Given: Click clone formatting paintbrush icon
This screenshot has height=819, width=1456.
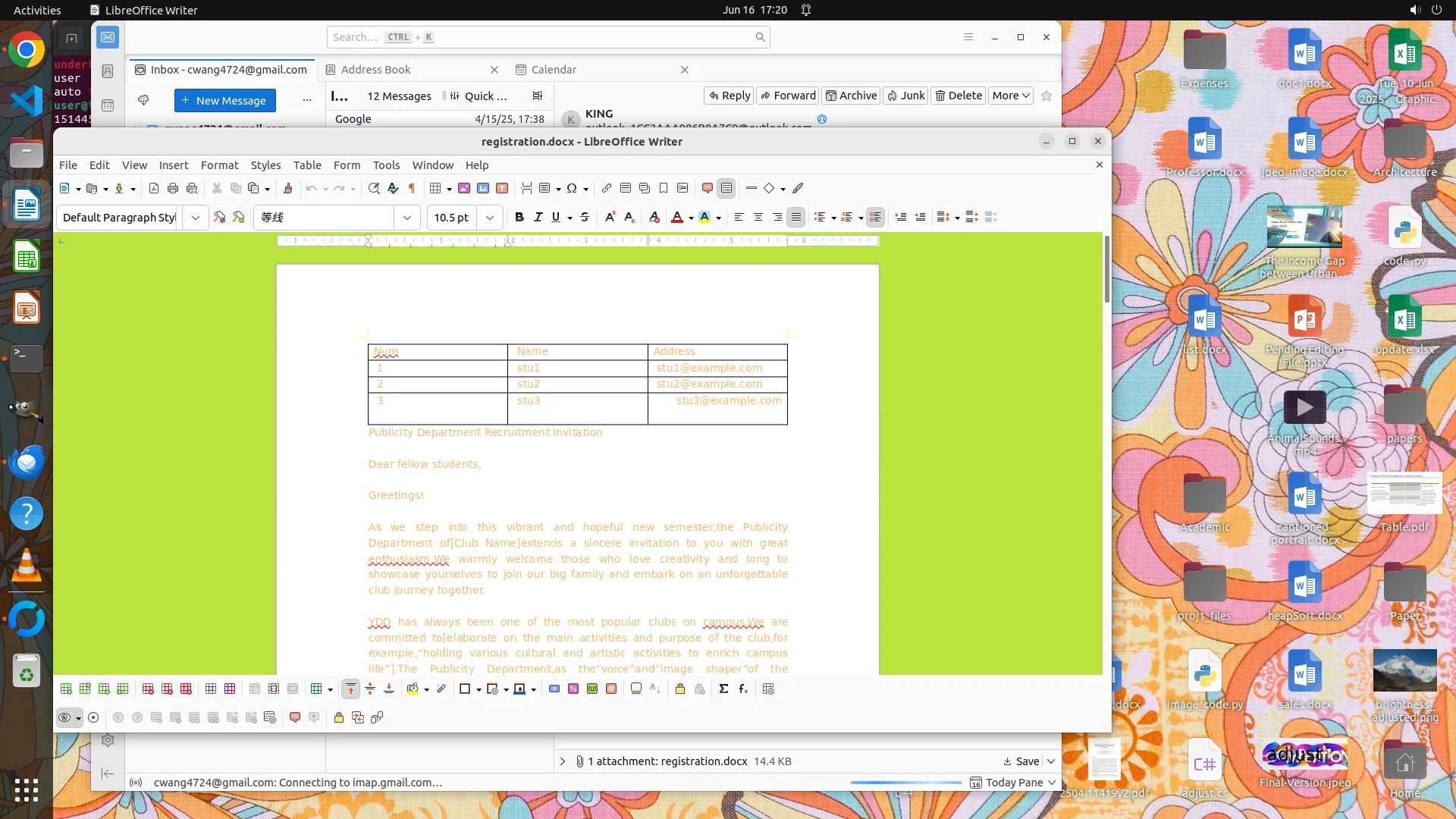Looking at the screenshot, I should click(x=287, y=188).
